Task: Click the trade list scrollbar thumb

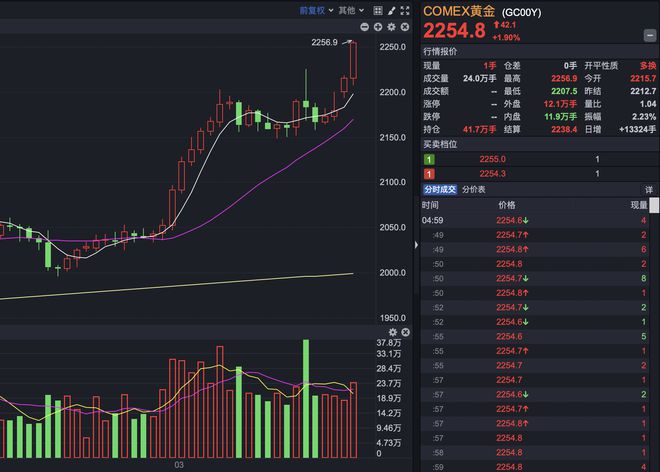Action: 655,206
